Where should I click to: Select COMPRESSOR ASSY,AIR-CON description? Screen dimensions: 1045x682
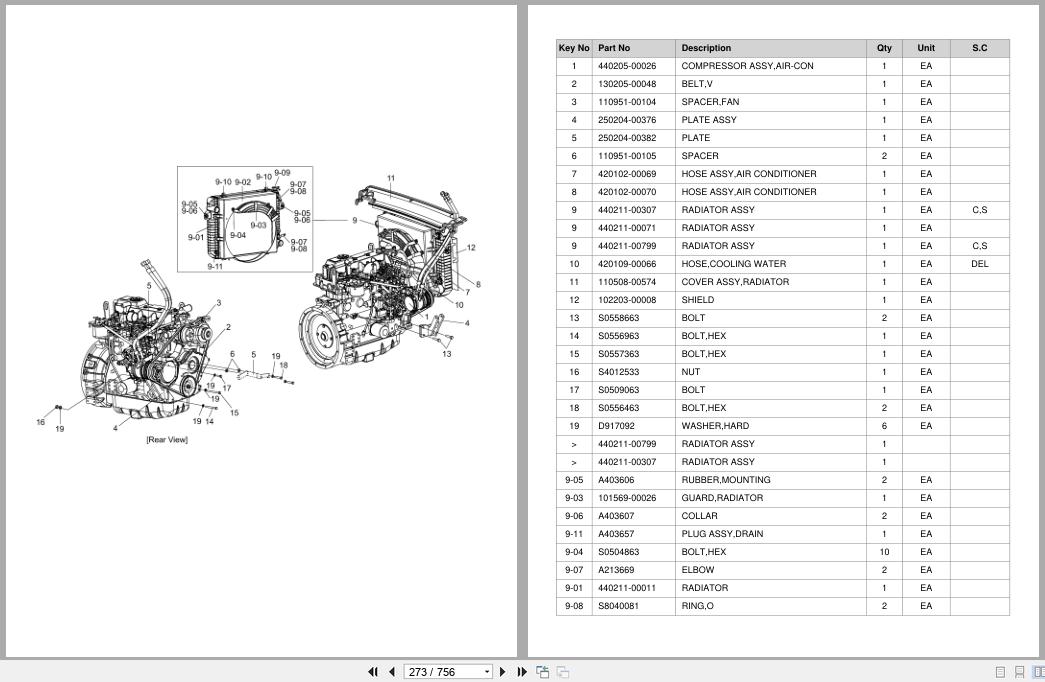747,66
